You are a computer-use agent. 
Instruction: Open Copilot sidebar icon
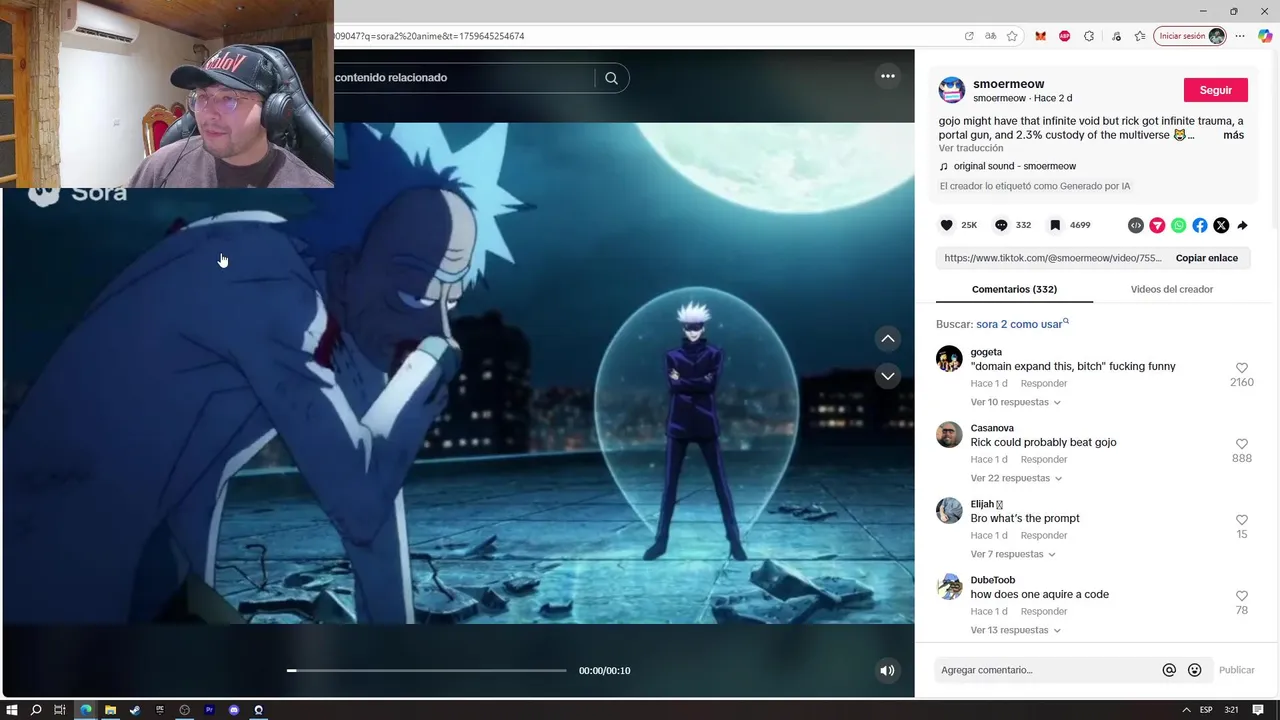tap(1265, 36)
